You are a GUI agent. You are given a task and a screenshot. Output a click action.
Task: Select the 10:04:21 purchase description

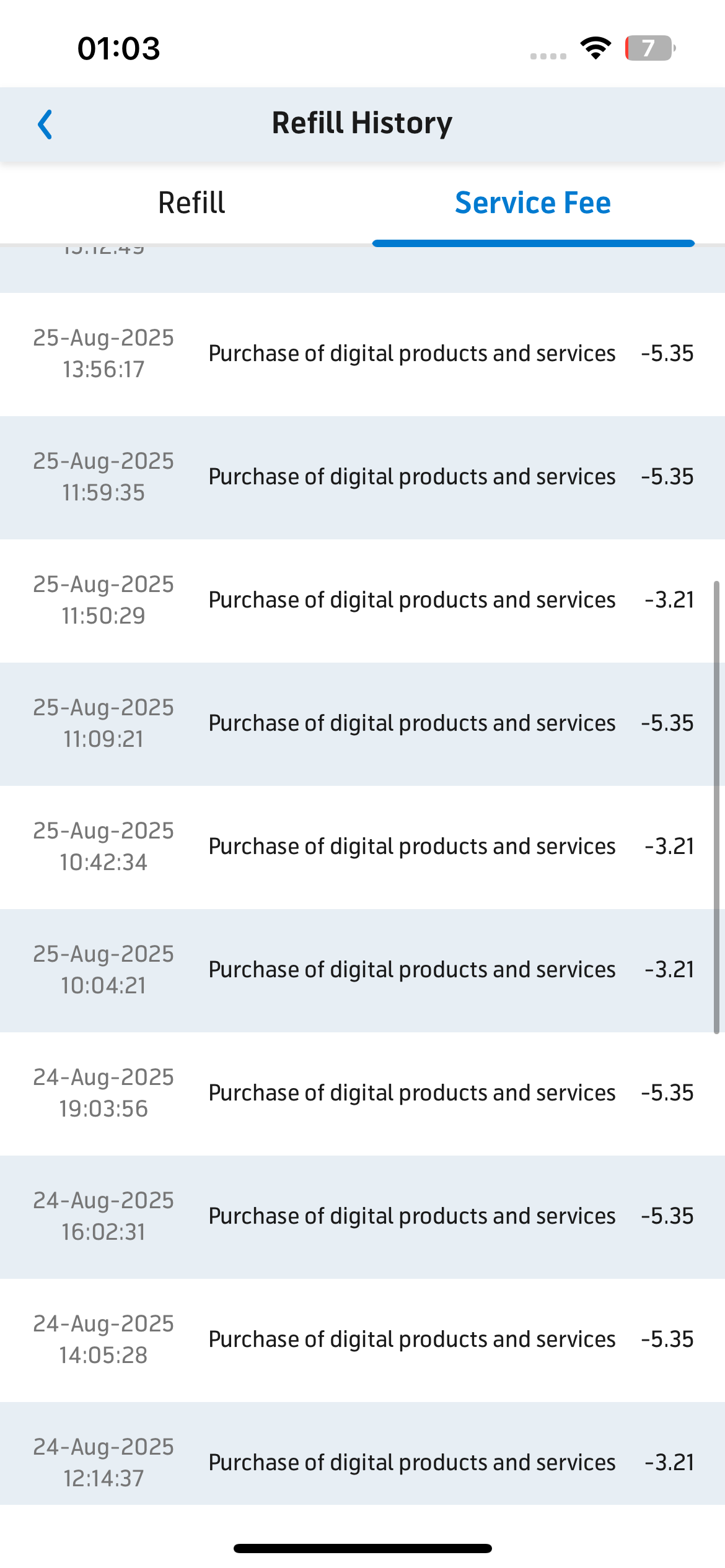coord(412,970)
